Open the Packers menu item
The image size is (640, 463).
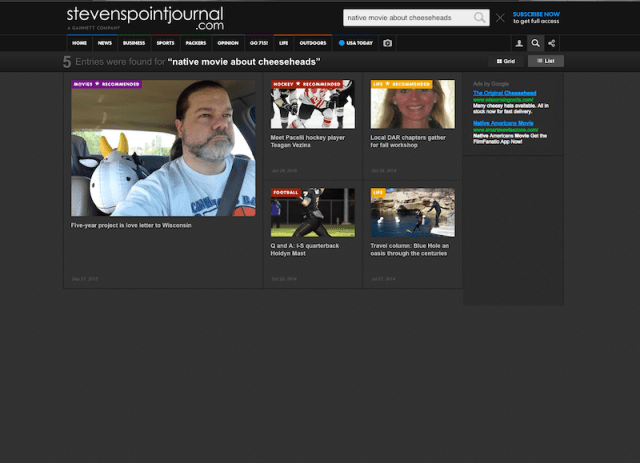196,43
